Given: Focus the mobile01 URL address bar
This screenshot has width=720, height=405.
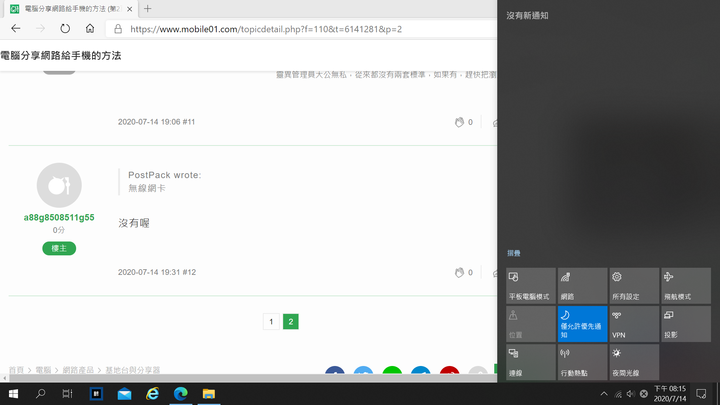Looking at the screenshot, I should 266,29.
